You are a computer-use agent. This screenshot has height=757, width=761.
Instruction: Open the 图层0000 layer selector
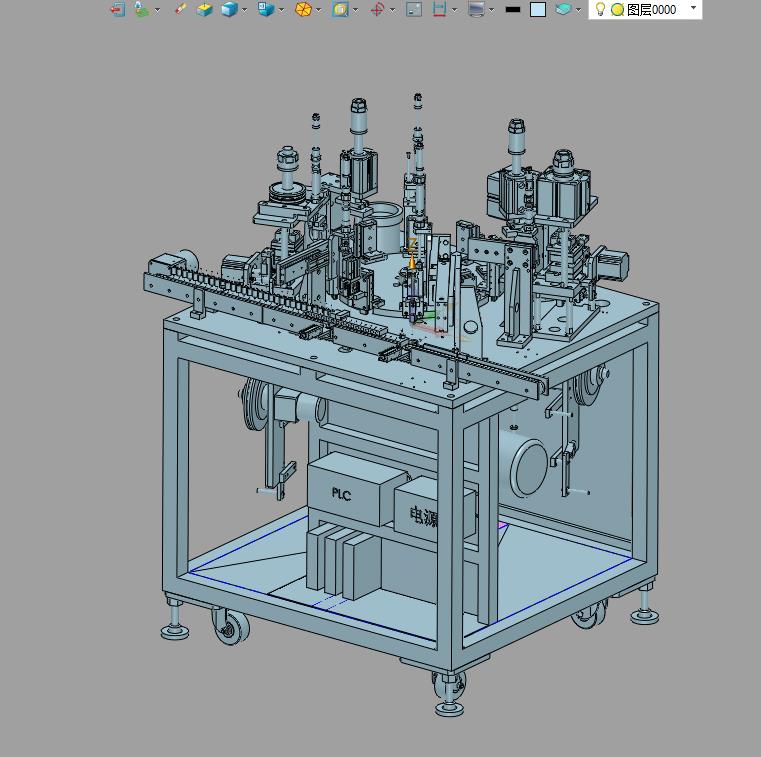coord(645,10)
